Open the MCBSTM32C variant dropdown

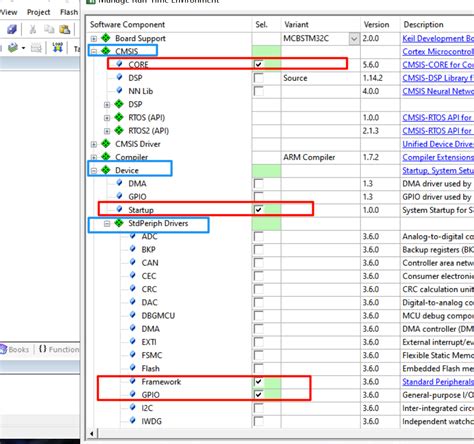coord(354,39)
